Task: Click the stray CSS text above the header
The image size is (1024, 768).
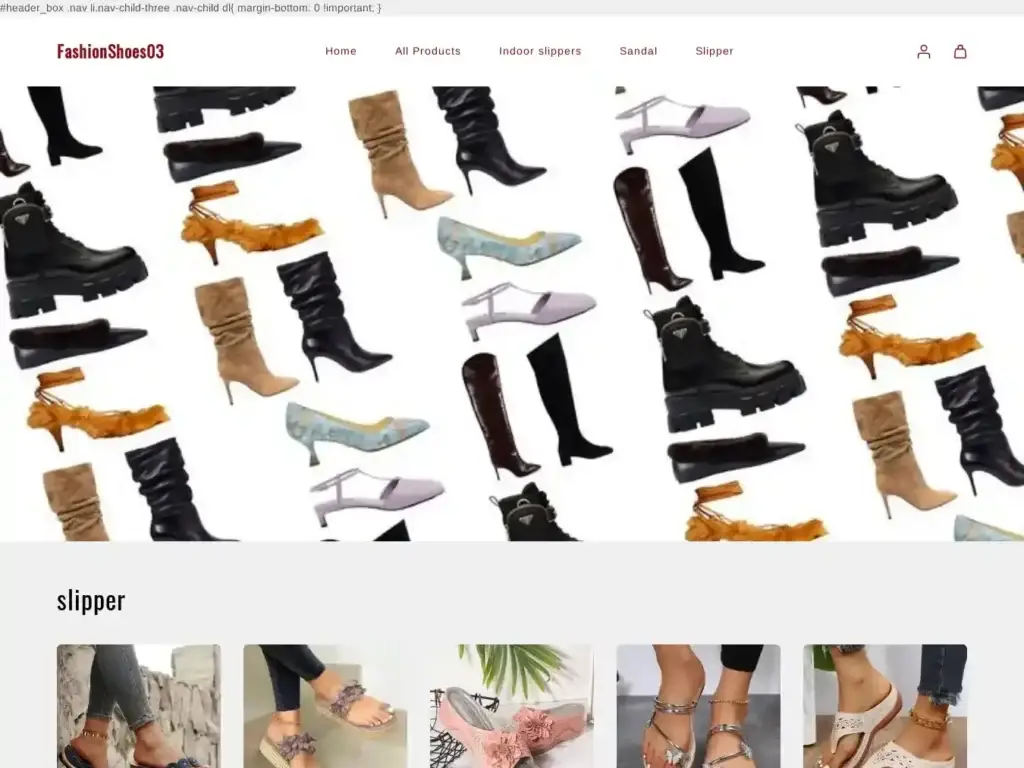Action: pyautogui.click(x=190, y=8)
